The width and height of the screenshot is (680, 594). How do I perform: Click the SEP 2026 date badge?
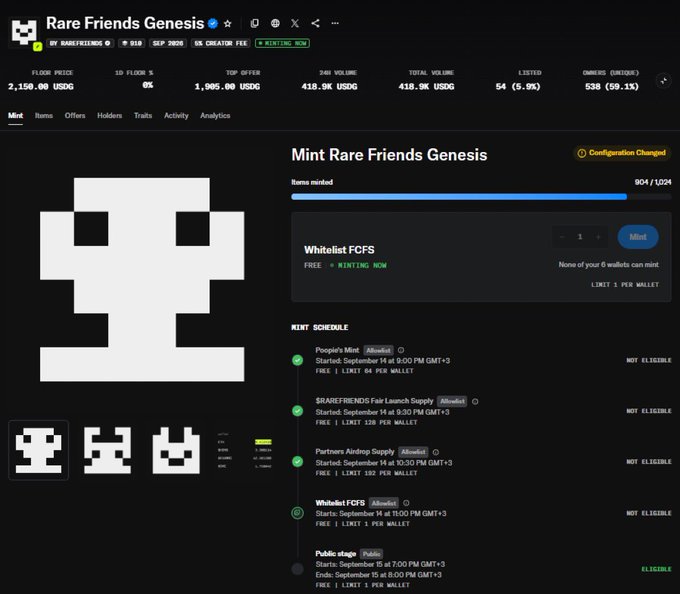coord(168,43)
